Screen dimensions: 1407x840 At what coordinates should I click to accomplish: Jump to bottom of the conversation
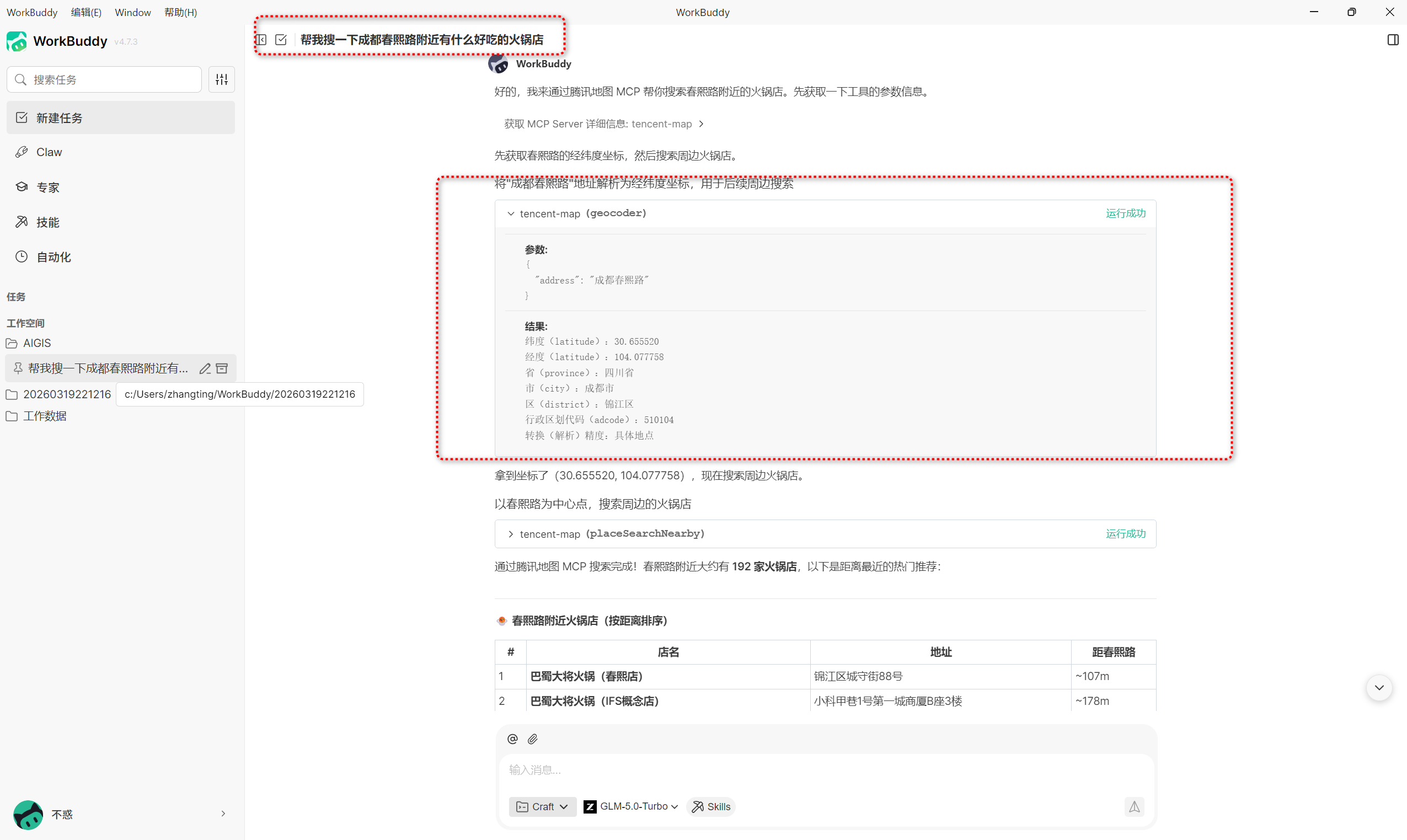tap(1379, 688)
